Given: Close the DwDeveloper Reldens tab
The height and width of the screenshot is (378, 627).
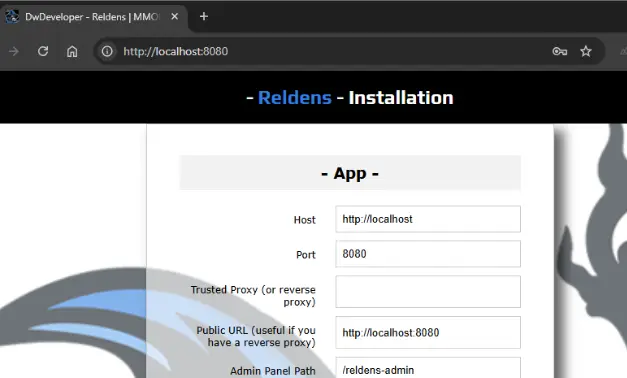Looking at the screenshot, I should (x=174, y=17).
